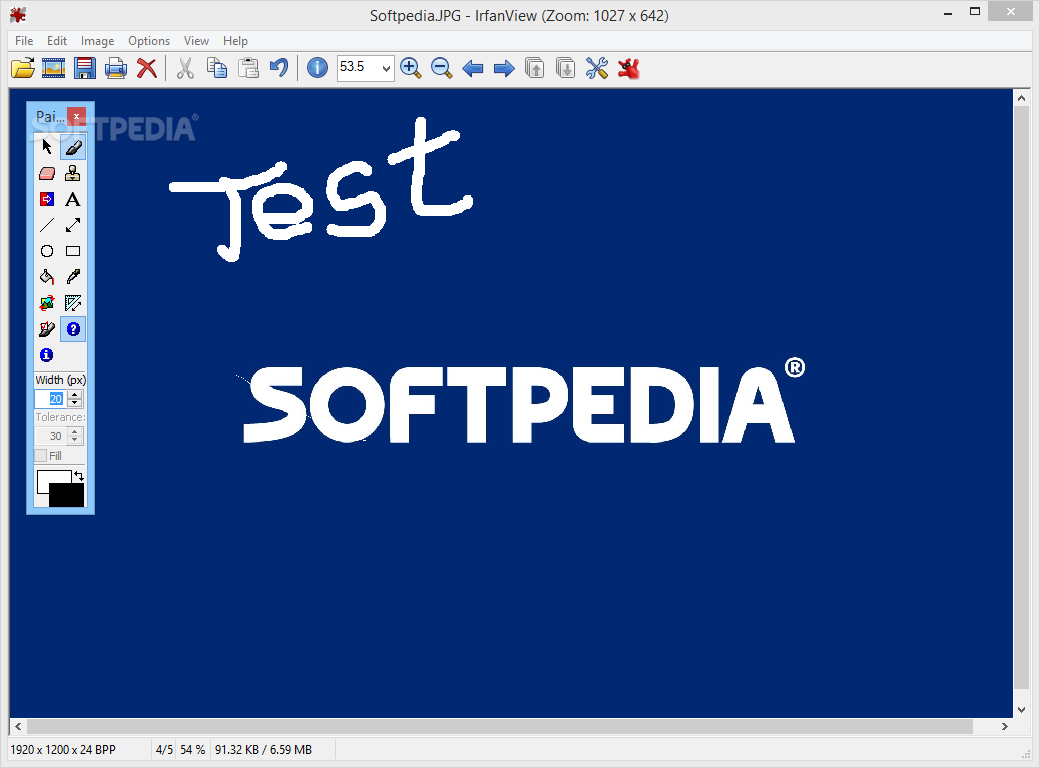Open the Edit menu

tap(56, 40)
